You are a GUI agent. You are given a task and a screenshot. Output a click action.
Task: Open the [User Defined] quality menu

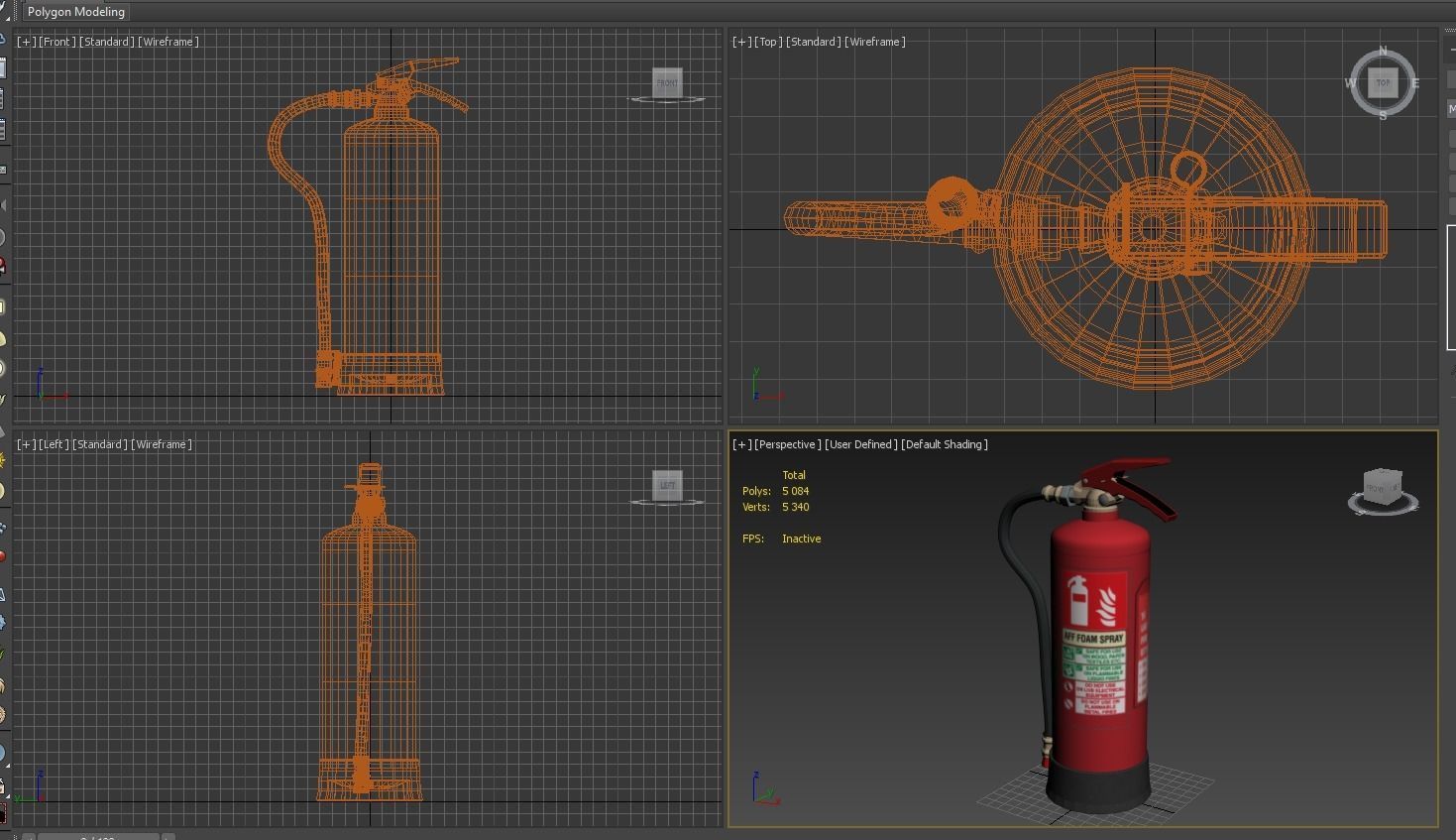click(x=861, y=444)
